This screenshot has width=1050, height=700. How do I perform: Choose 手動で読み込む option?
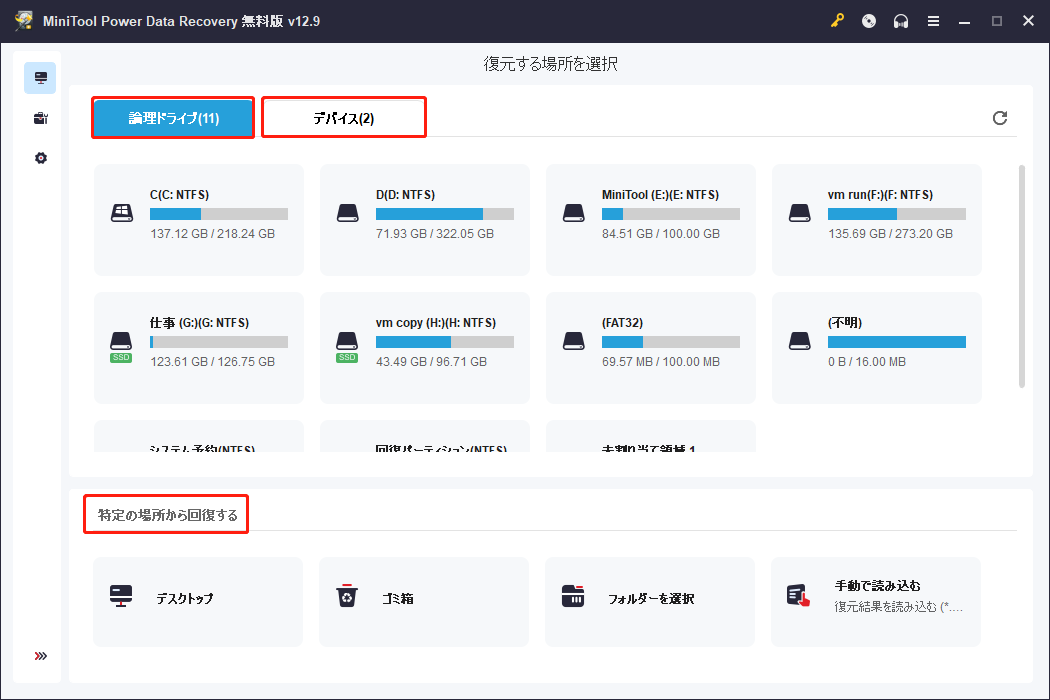876,602
